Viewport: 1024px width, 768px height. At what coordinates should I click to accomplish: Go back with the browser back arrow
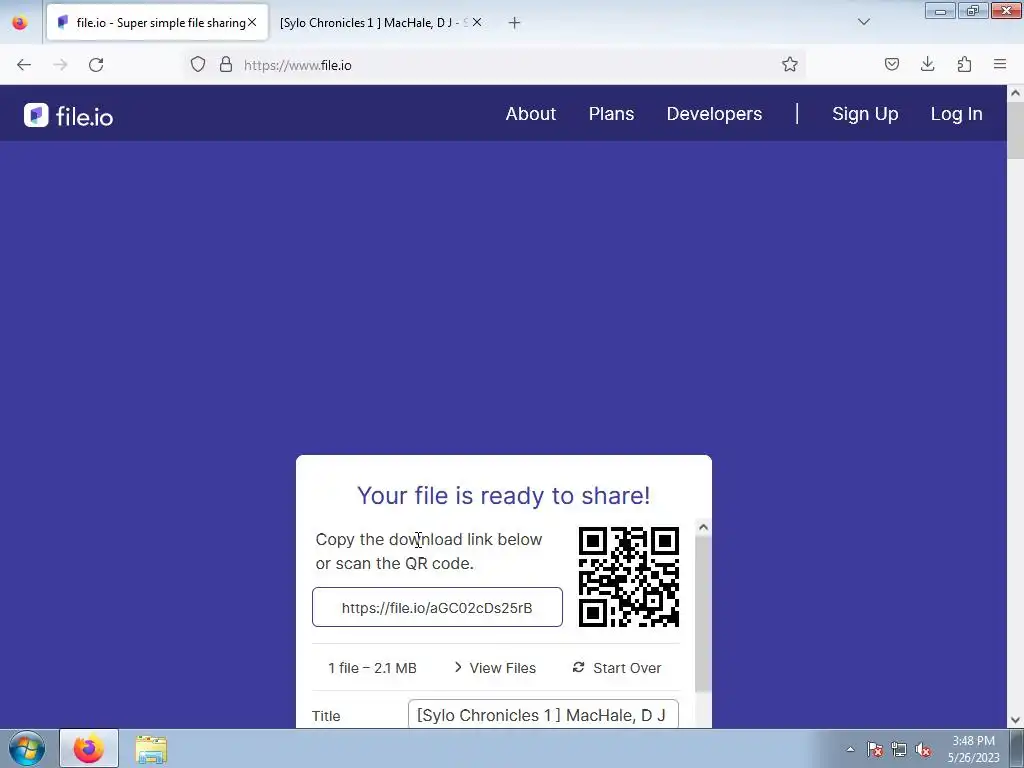tap(24, 65)
